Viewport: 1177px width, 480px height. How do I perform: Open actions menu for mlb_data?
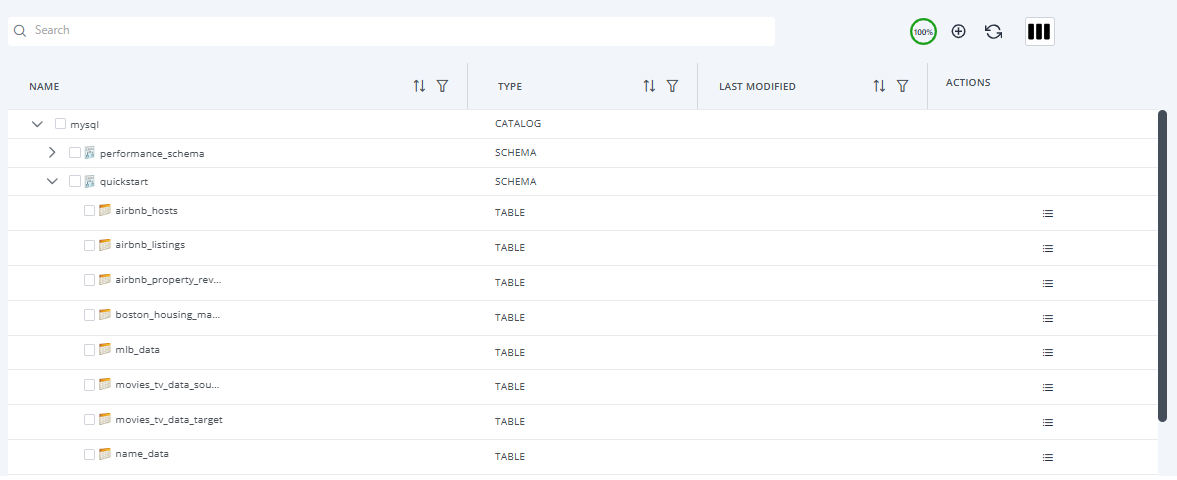coord(1048,352)
